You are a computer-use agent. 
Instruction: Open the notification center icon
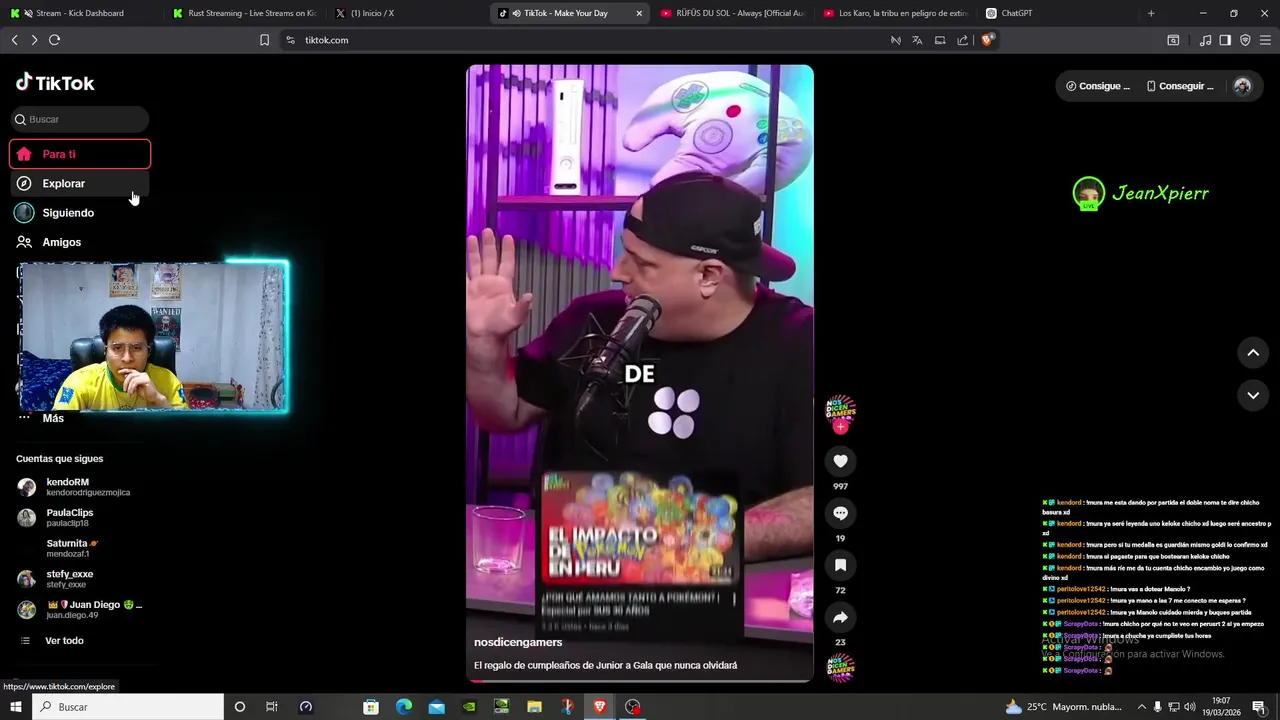1259,707
